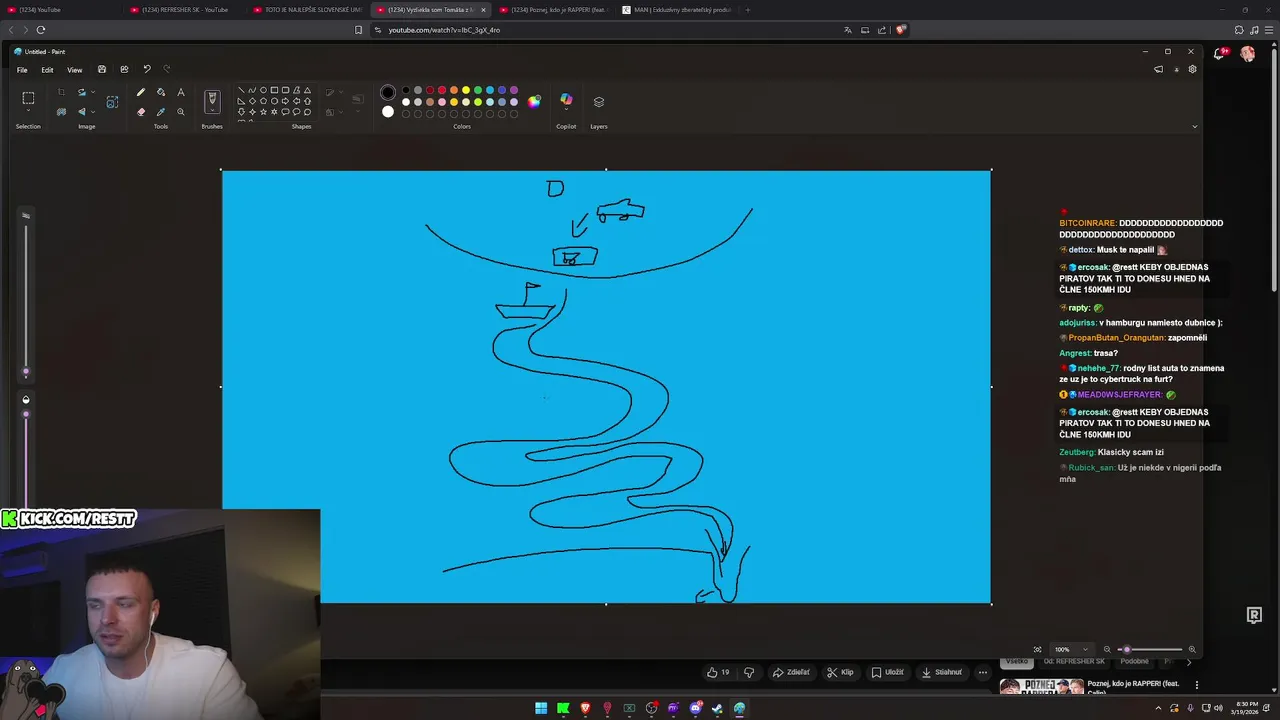Select the white Color 2 circle
1280x720 pixels.
click(x=388, y=111)
